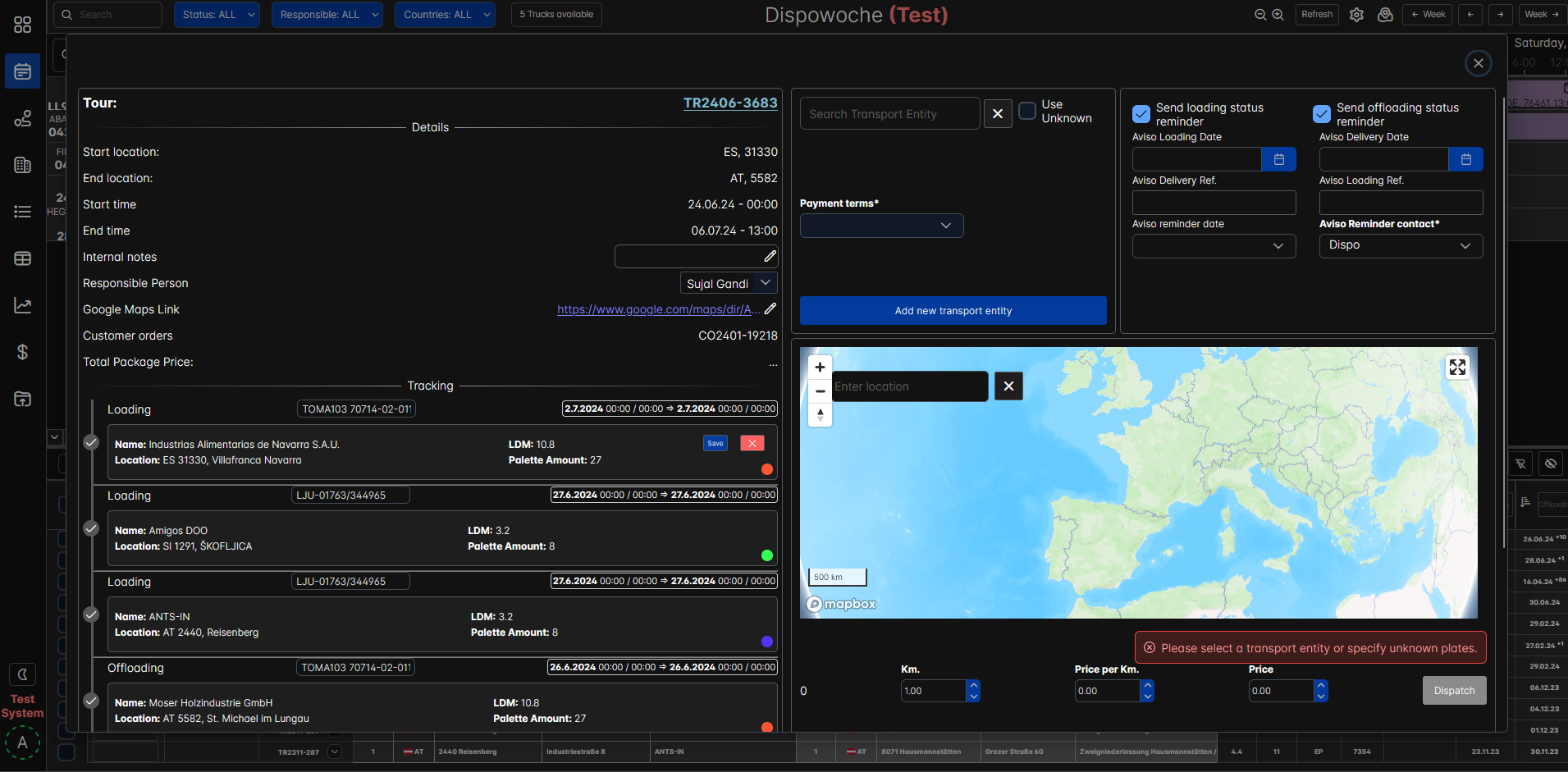The image size is (1568, 772).
Task: Click Amigos DOO green status dot
Action: tap(767, 555)
